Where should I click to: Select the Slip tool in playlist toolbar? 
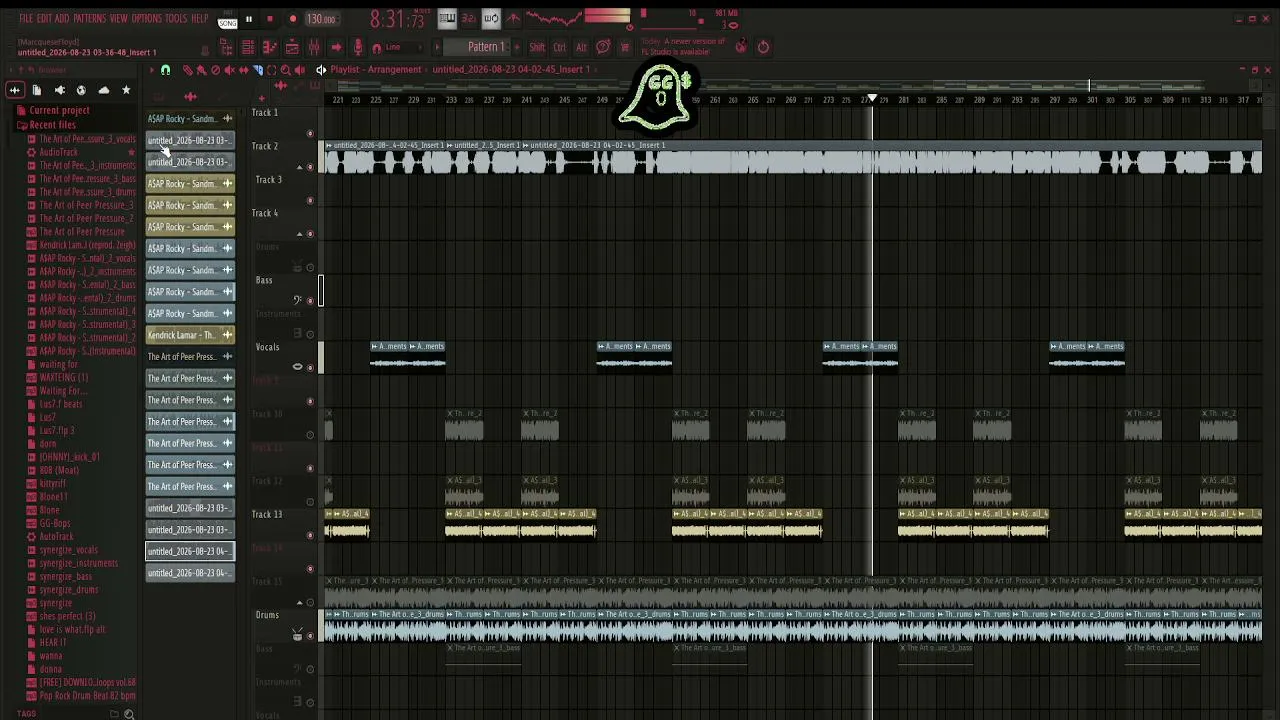click(244, 69)
